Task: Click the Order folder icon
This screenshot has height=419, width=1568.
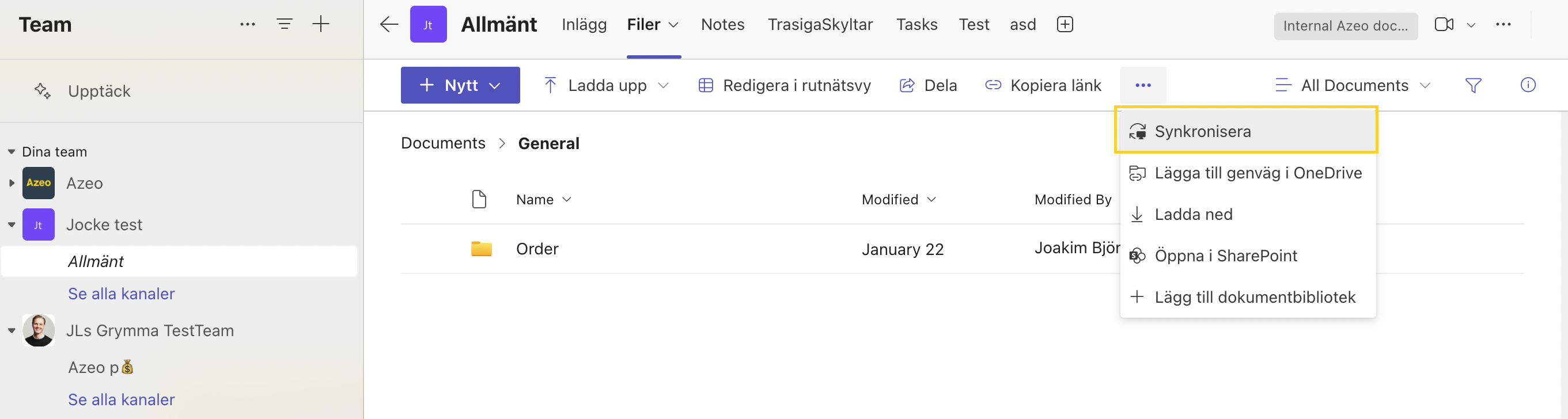Action: click(481, 249)
